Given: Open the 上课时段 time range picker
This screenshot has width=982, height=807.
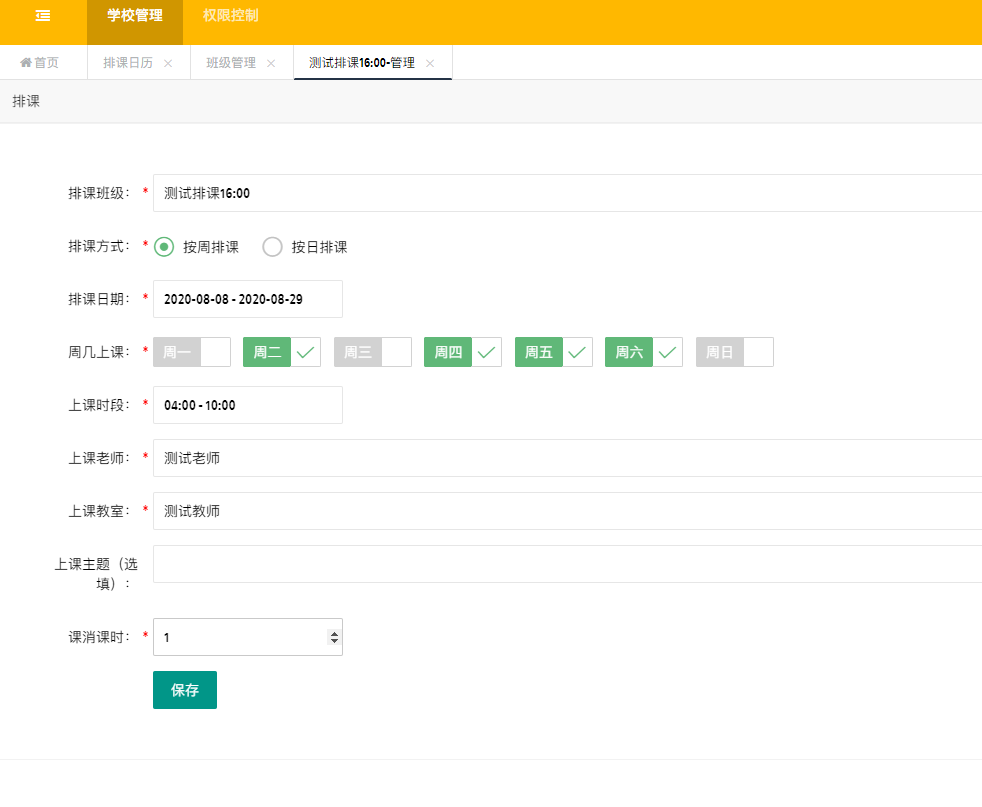Looking at the screenshot, I should point(248,405).
